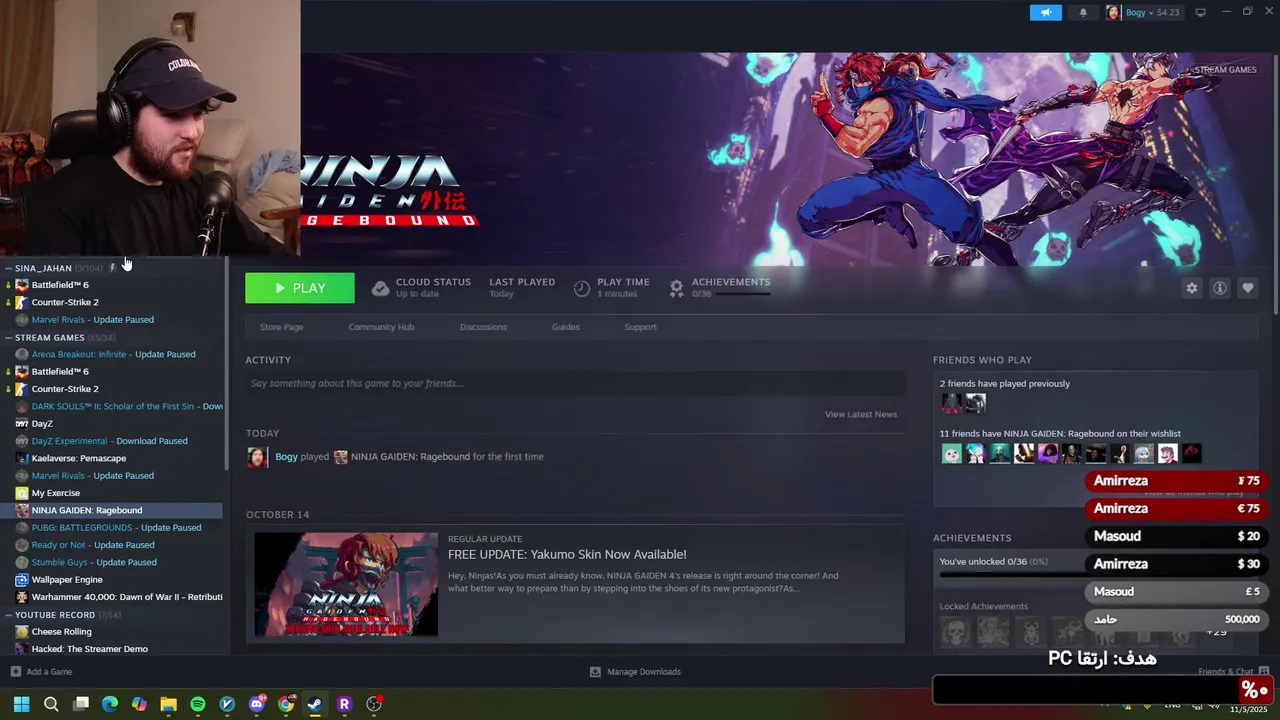Click the Steam announcements megaphone icon
Image resolution: width=1280 pixels, height=720 pixels.
1046,12
